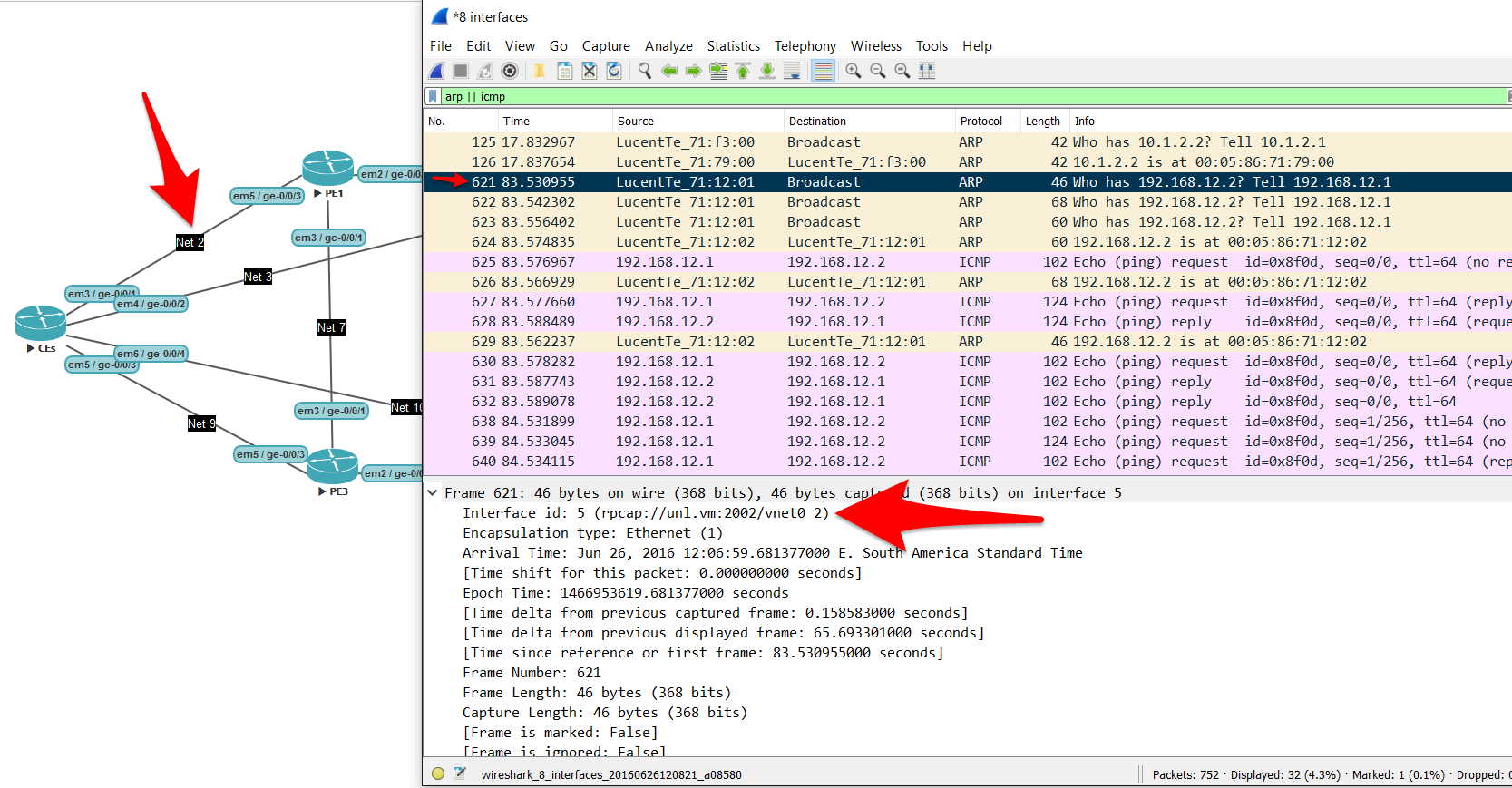The width and height of the screenshot is (1512, 788).
Task: Open the Analyze menu
Action: point(668,46)
